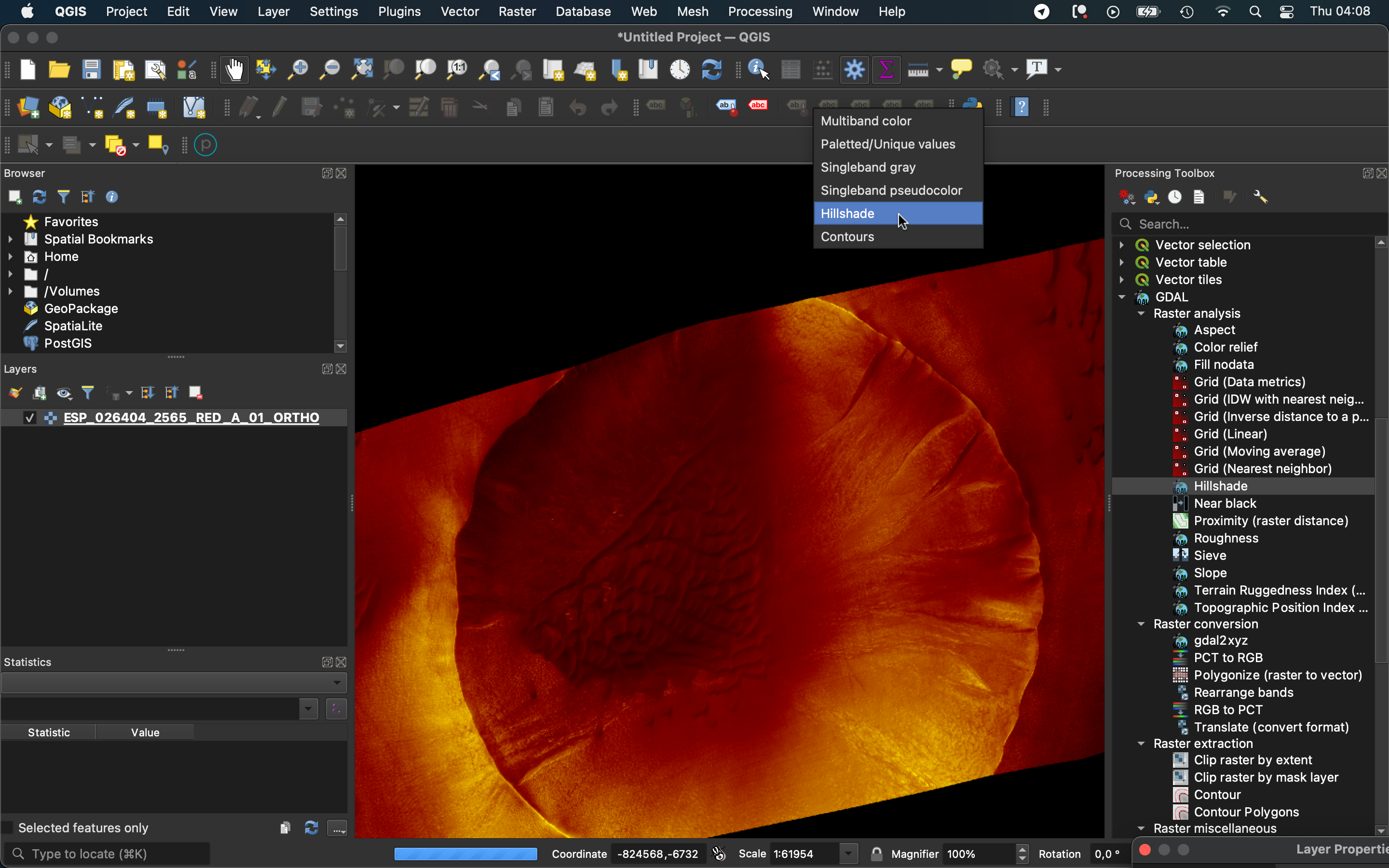1389x868 pixels.
Task: Click the Save Project floppy icon
Action: pyautogui.click(x=91, y=70)
